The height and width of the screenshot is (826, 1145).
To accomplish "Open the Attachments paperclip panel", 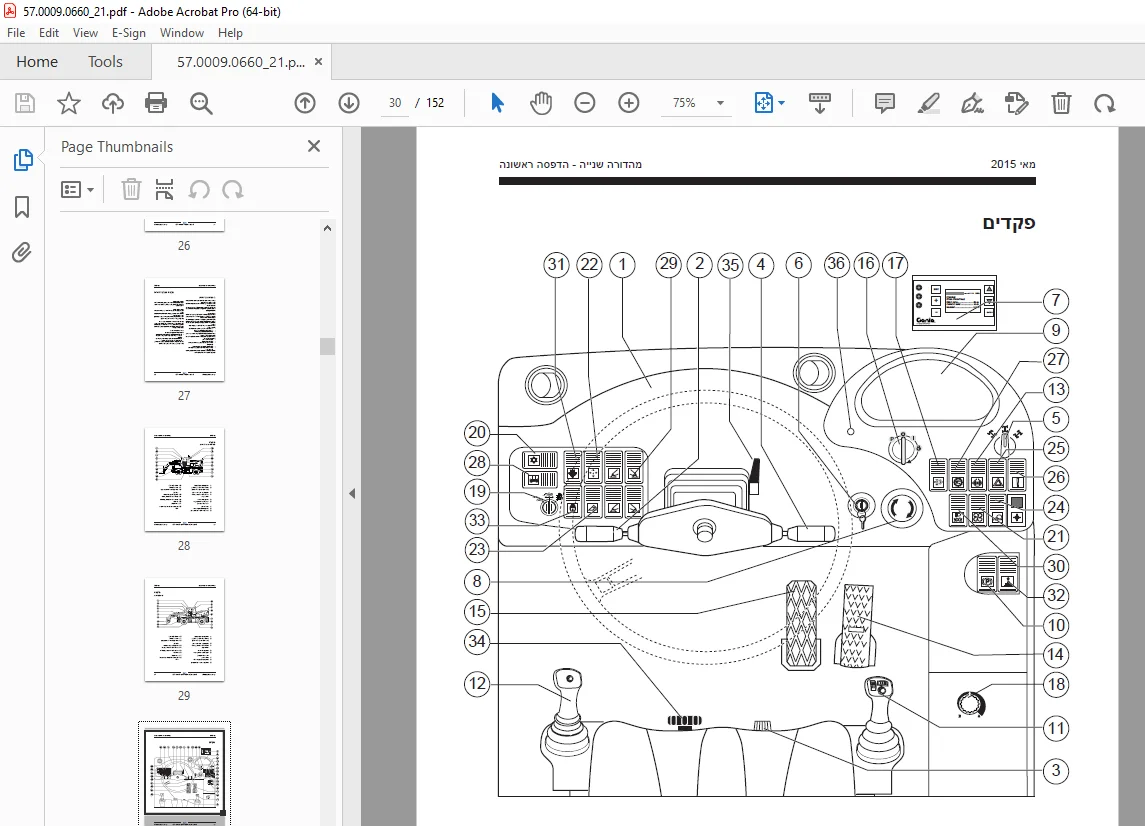I will (22, 253).
